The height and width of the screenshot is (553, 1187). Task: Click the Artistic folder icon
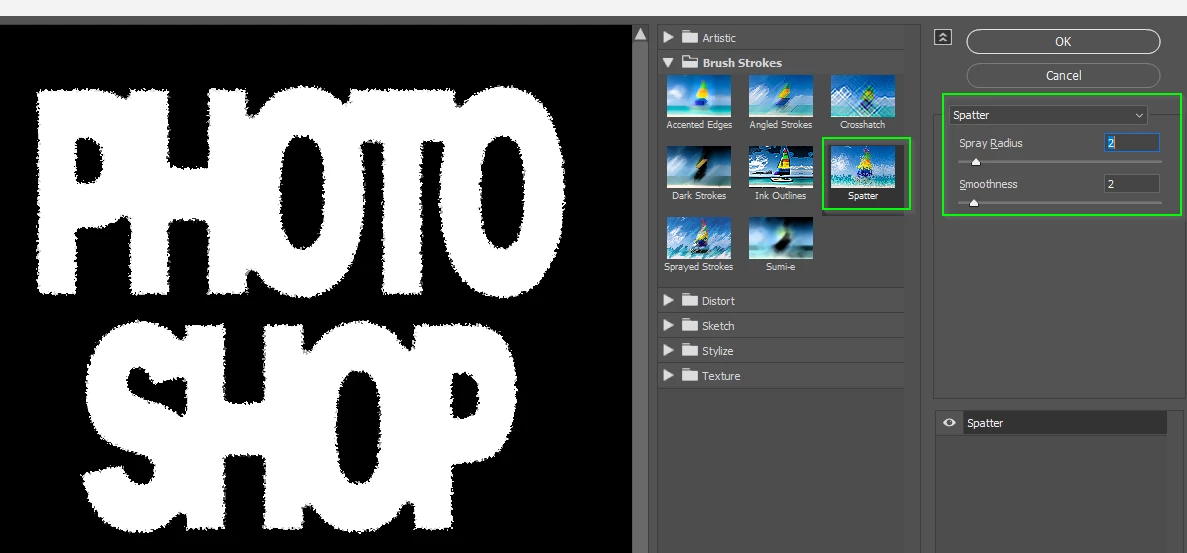(689, 37)
